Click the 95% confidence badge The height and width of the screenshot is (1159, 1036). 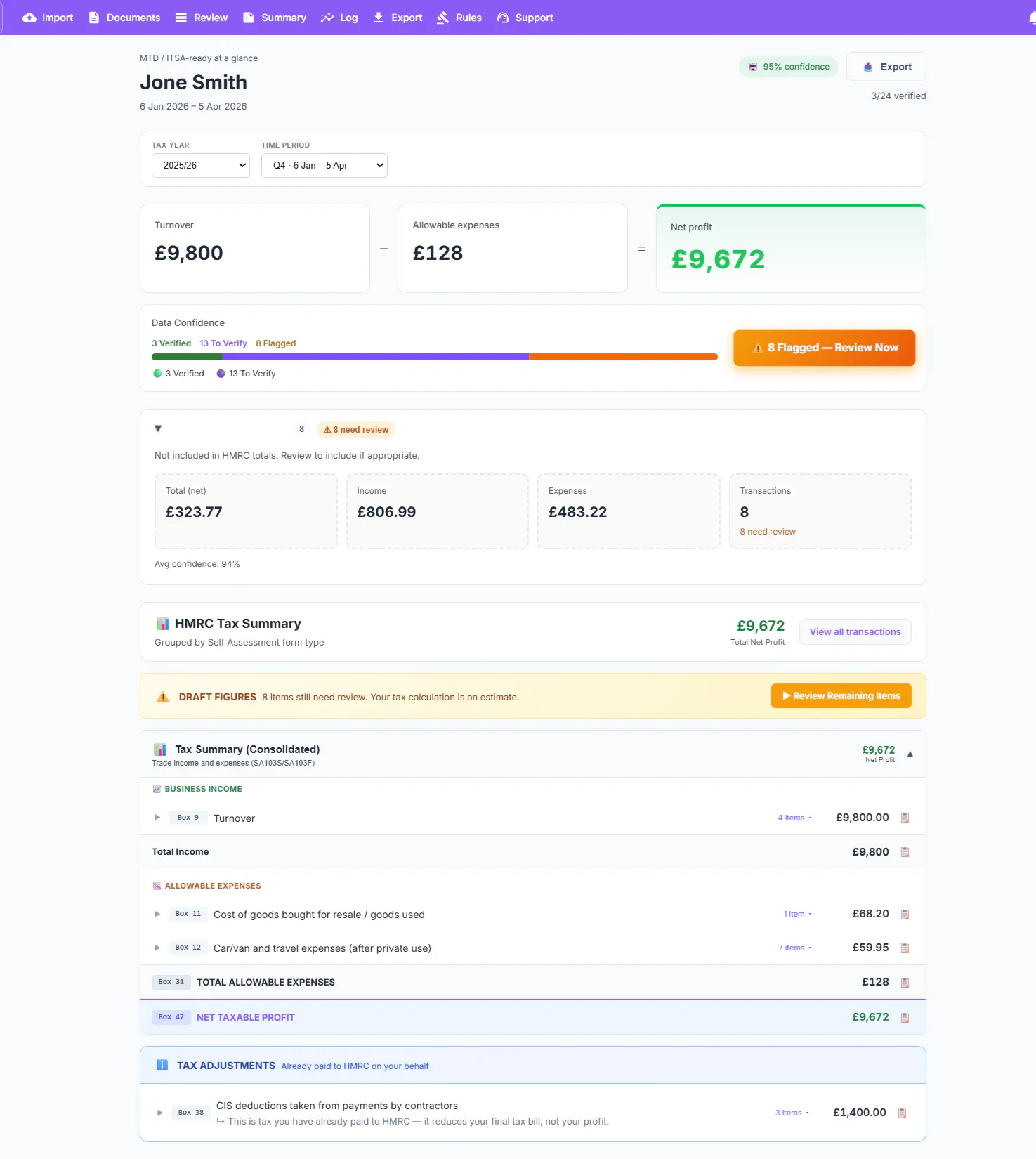coord(788,67)
